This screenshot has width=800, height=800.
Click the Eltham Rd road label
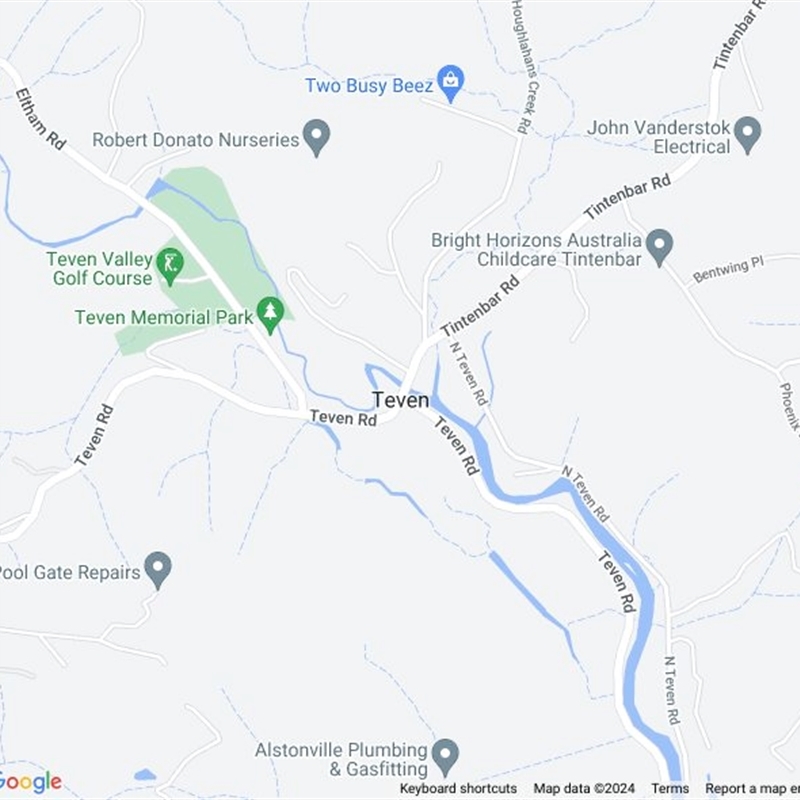coord(41,119)
